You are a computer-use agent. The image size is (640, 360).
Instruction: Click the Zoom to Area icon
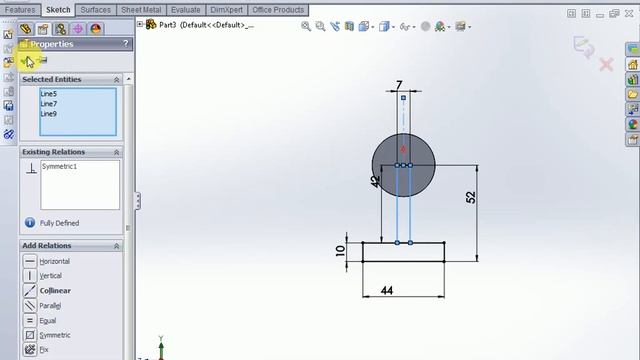pyautogui.click(x=320, y=27)
